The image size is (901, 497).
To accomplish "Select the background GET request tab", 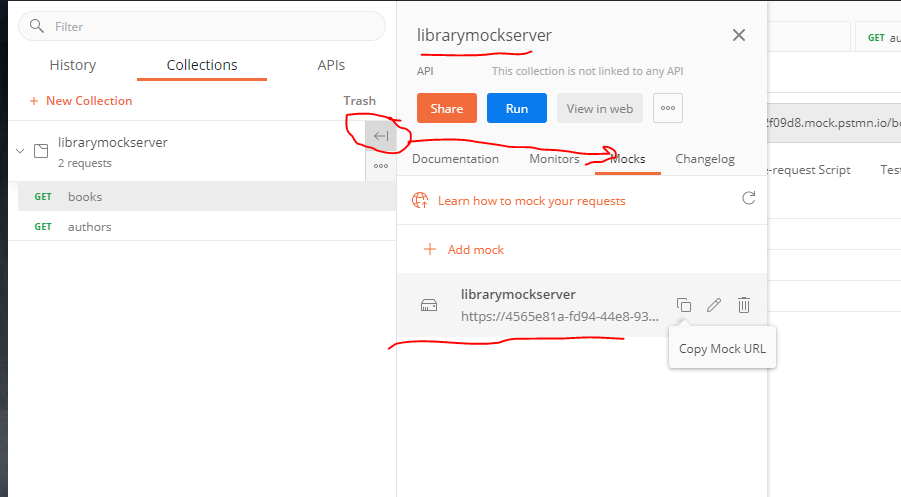I will [879, 38].
